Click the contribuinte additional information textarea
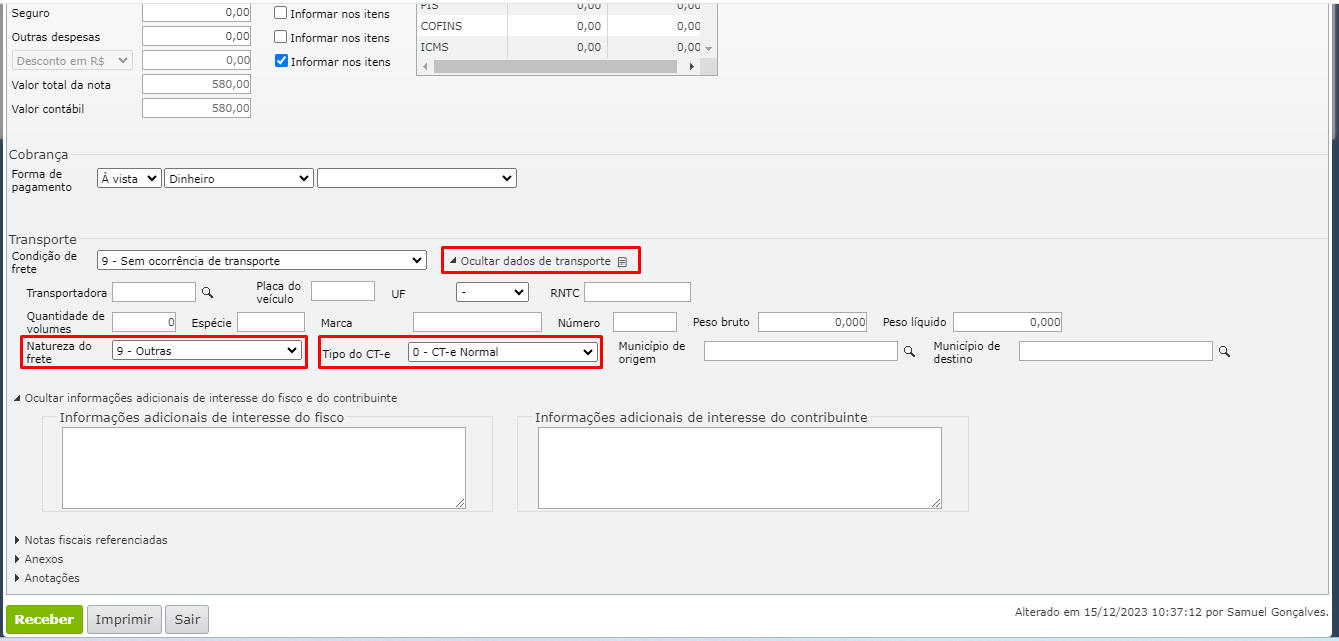The image size is (1339, 641). pos(740,468)
